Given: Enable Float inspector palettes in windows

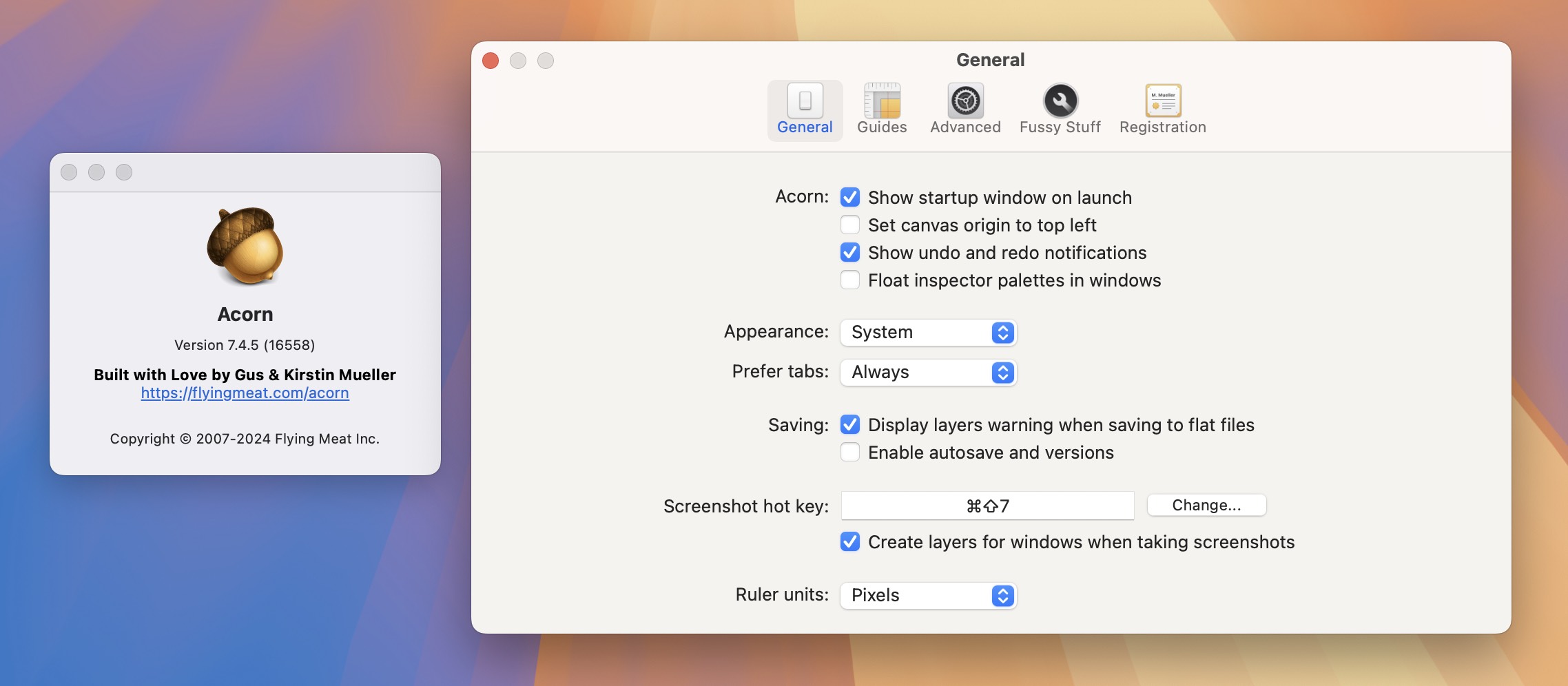Looking at the screenshot, I should pyautogui.click(x=850, y=280).
